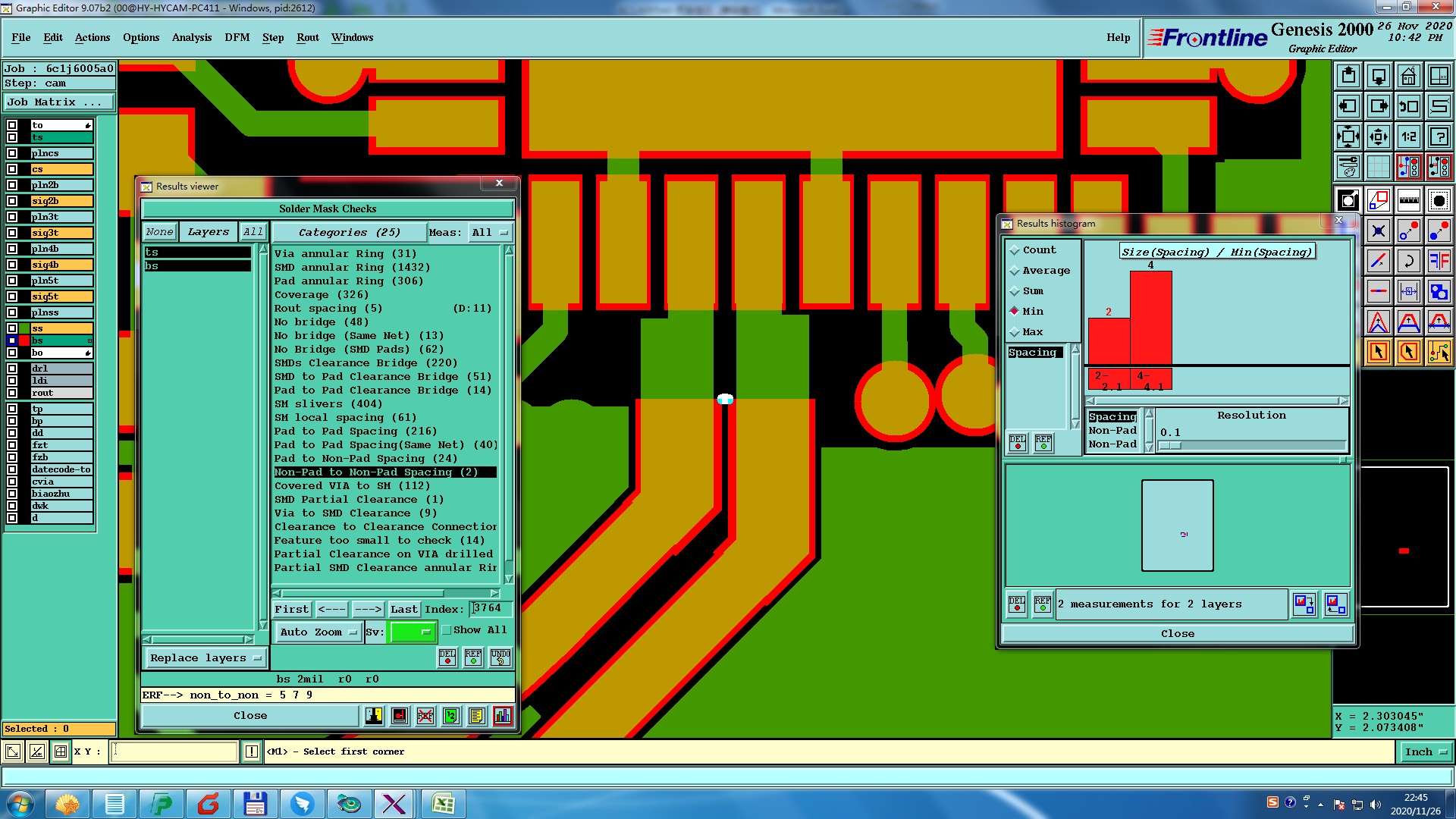Click the question mark help icon
This screenshot has height=819, width=1456.
tap(1439, 136)
